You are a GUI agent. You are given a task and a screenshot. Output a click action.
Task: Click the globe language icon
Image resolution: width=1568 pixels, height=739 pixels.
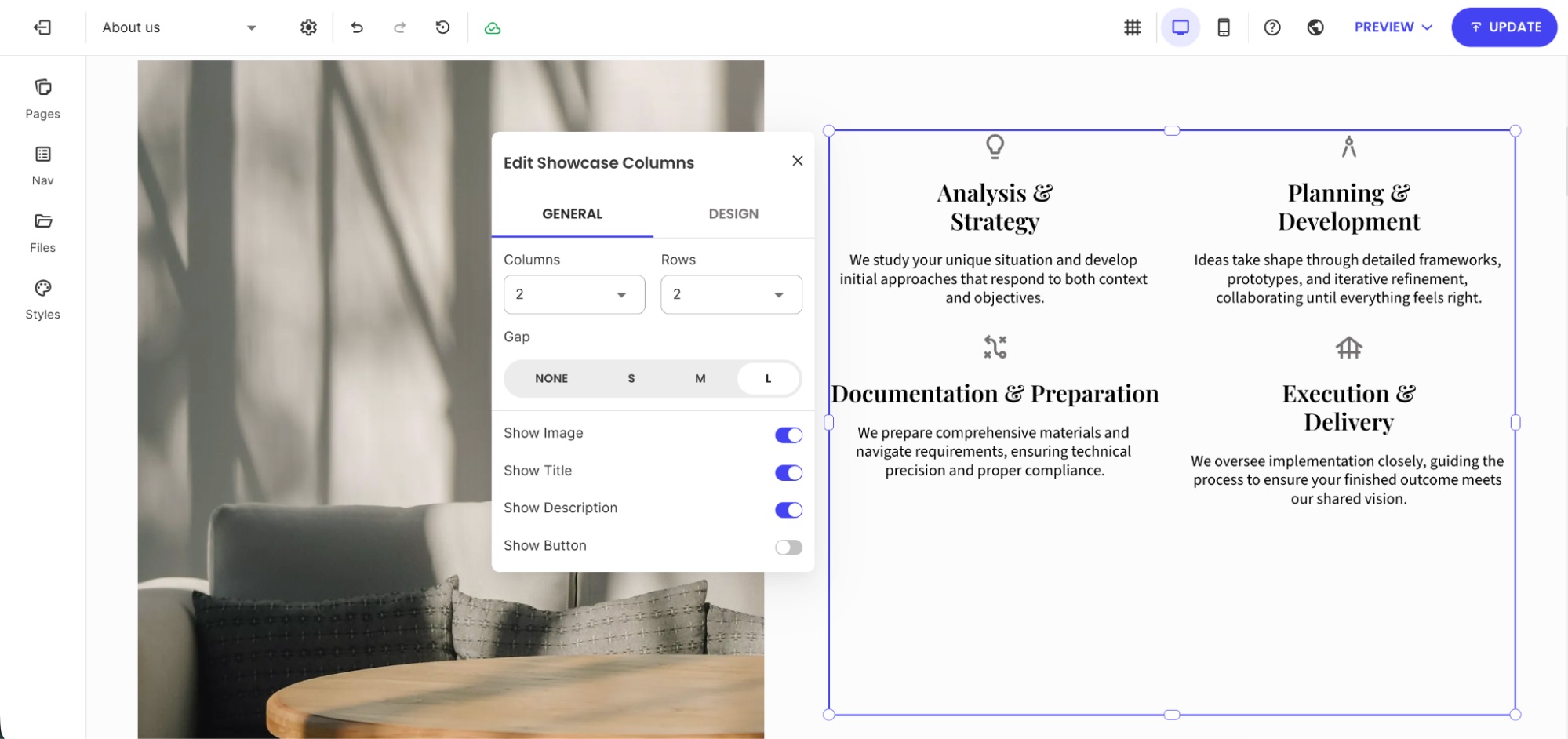(x=1315, y=27)
